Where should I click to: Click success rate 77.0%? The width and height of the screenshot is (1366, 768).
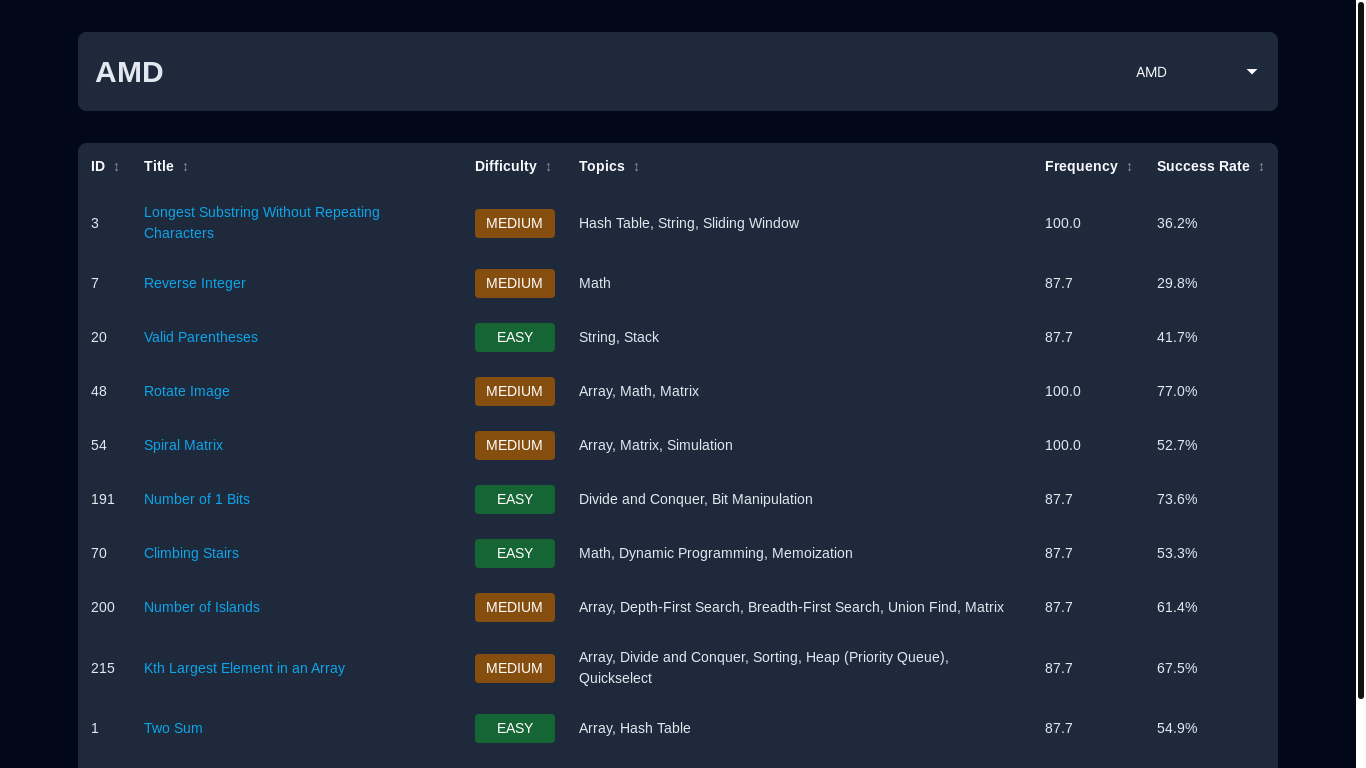1177,391
